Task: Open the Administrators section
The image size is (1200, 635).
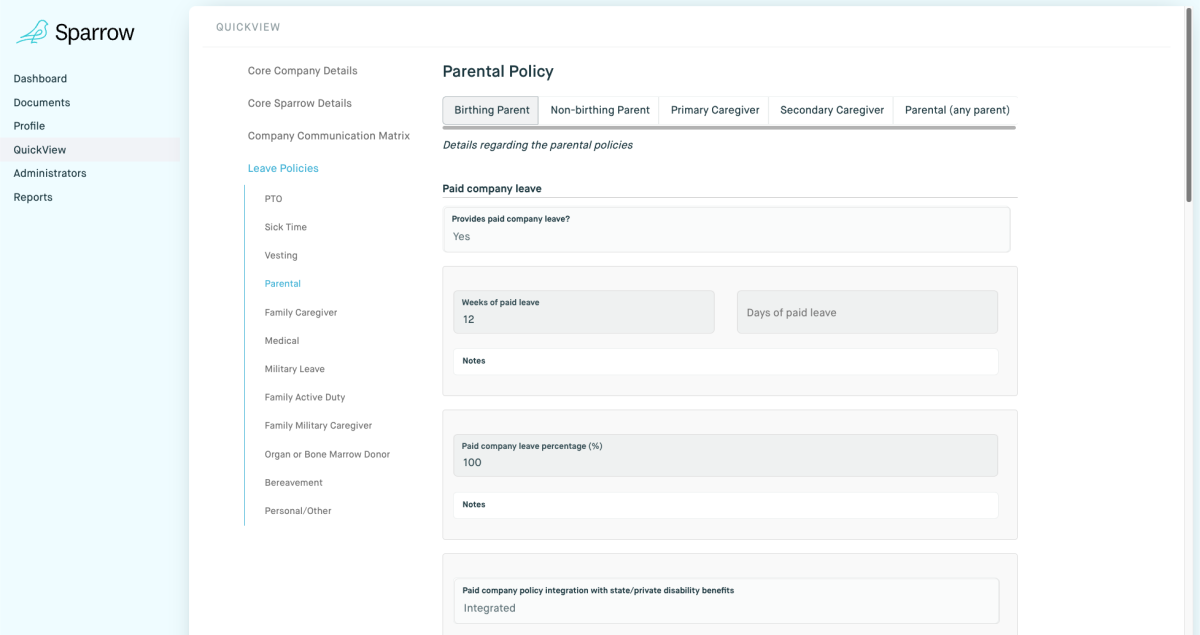Action: [50, 174]
